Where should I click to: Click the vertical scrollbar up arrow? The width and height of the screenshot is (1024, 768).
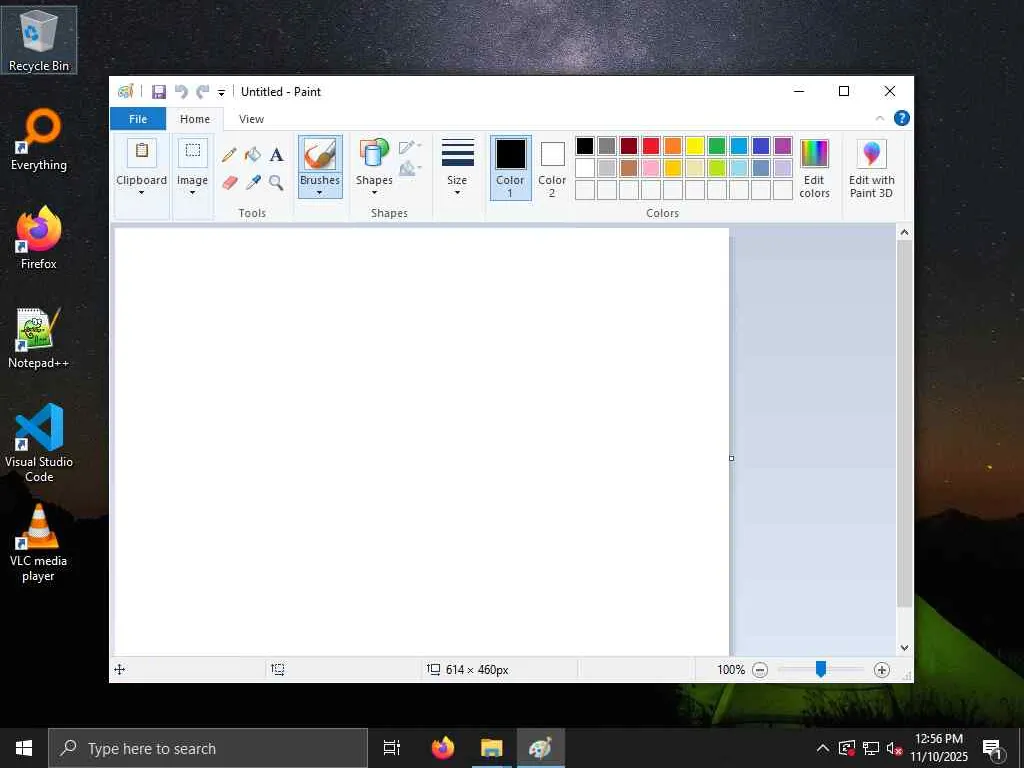pyautogui.click(x=904, y=232)
